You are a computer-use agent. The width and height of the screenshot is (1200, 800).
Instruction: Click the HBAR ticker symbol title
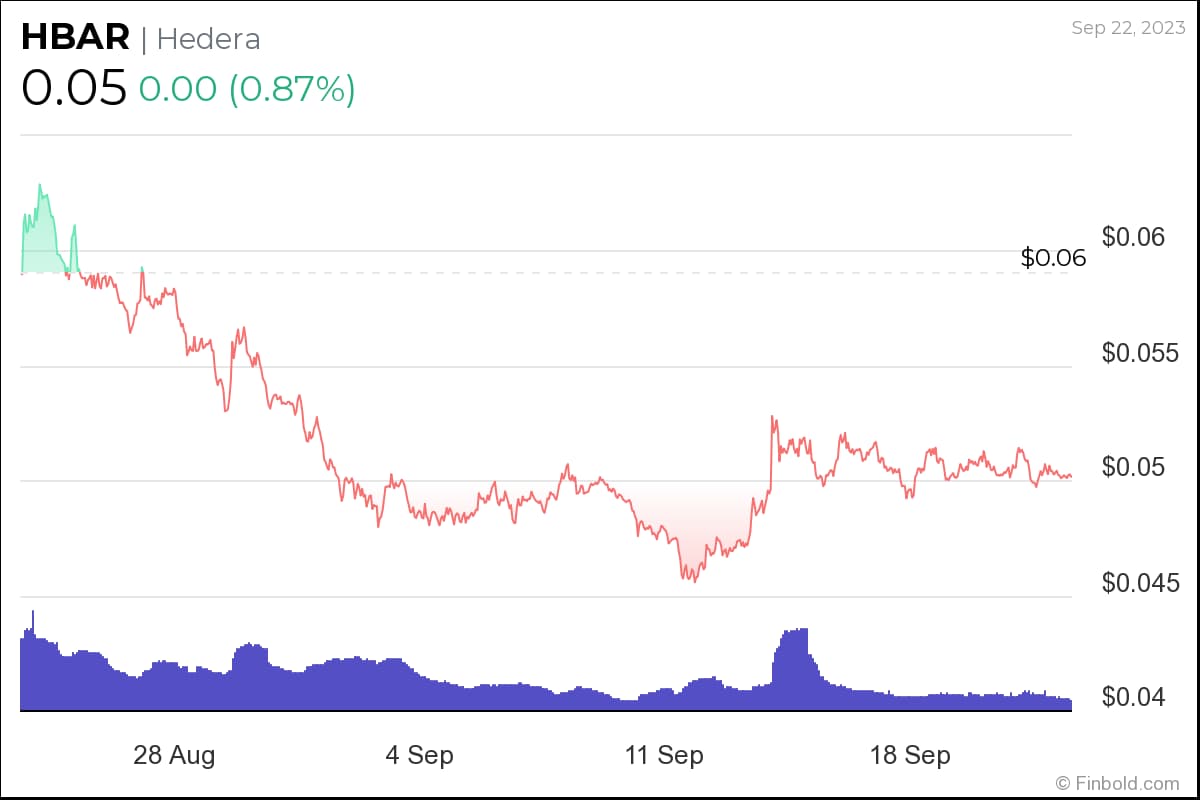coord(75,38)
